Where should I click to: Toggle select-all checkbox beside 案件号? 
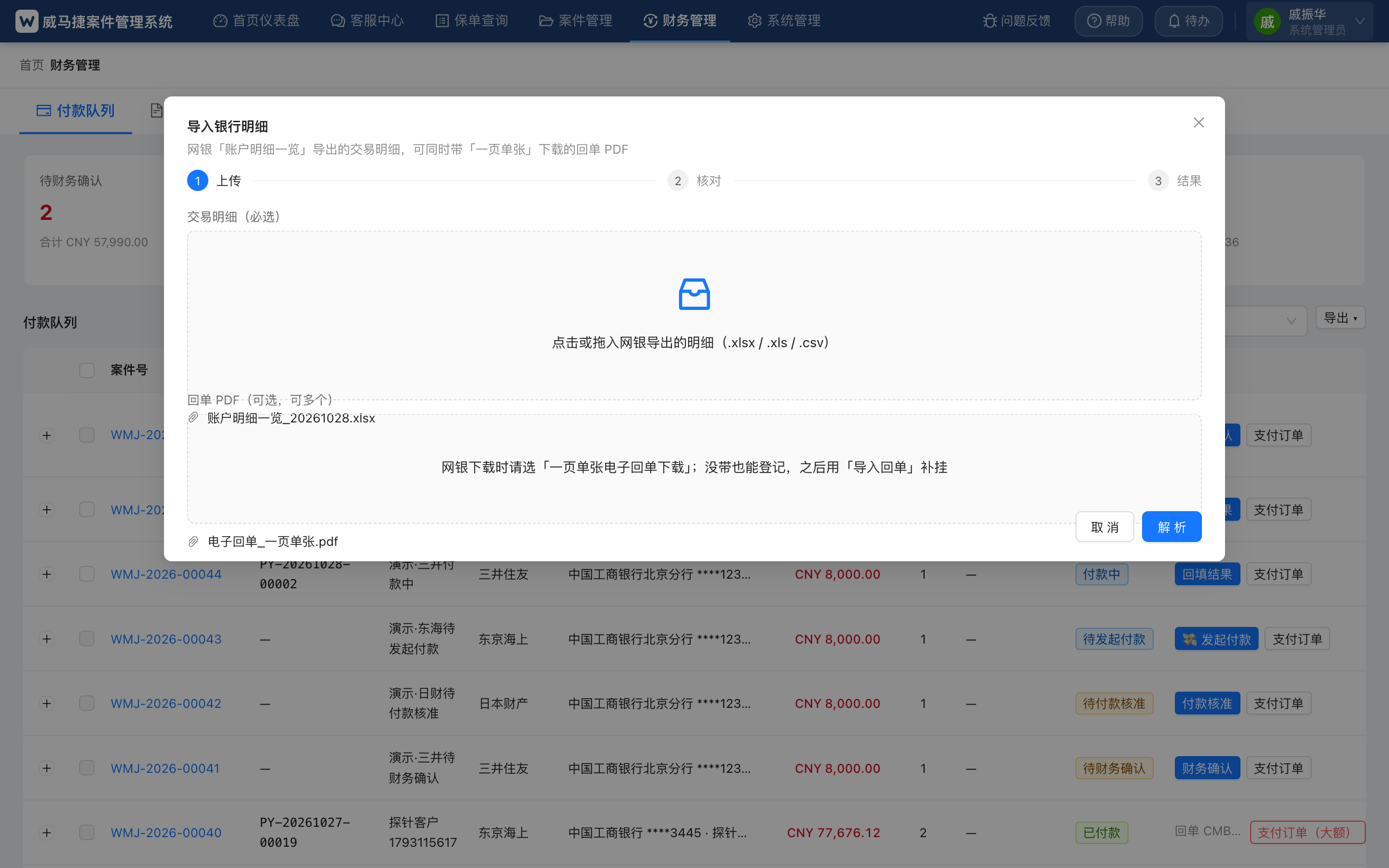pos(87,370)
